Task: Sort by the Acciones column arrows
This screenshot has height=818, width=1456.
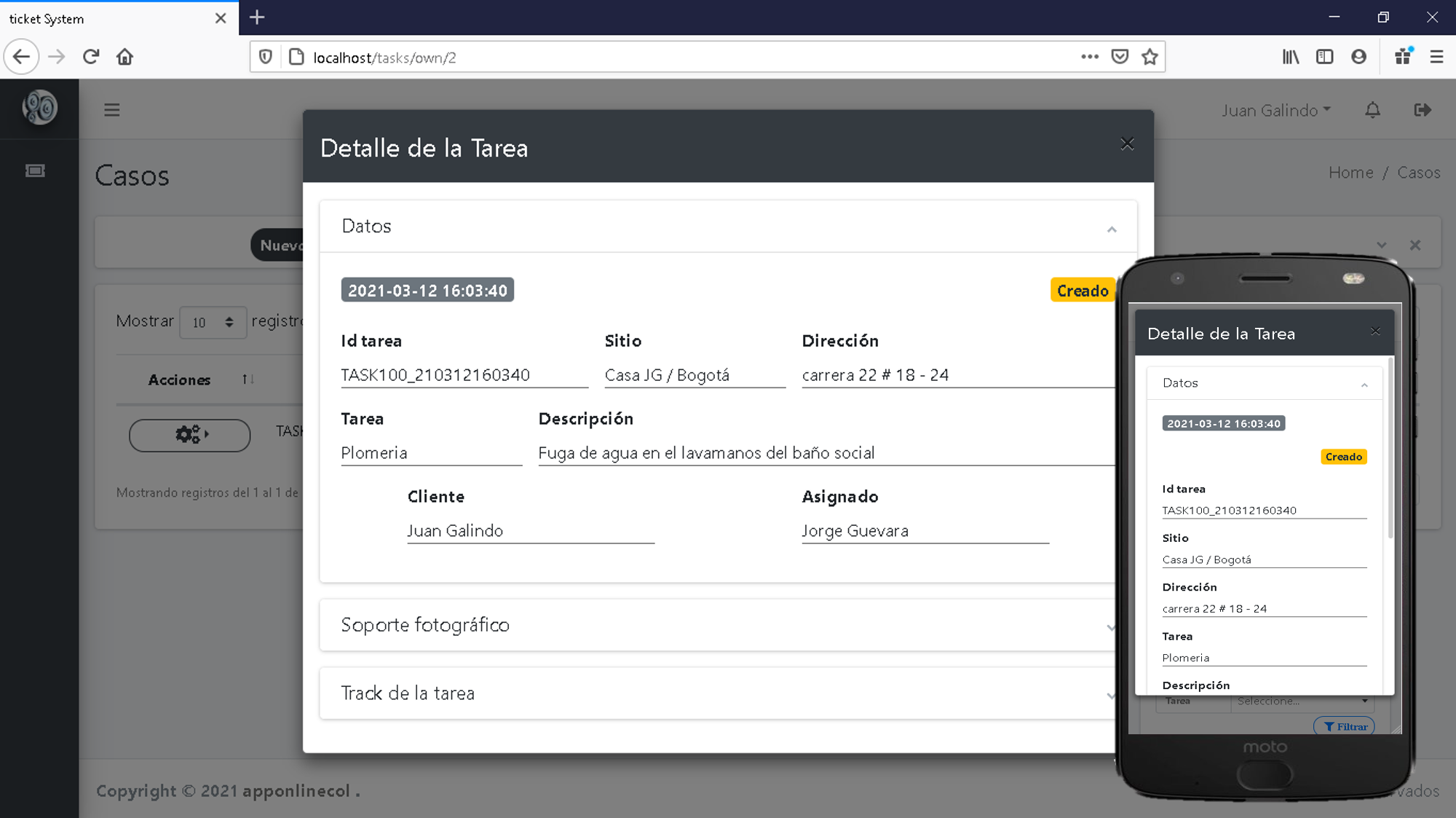Action: coord(248,379)
